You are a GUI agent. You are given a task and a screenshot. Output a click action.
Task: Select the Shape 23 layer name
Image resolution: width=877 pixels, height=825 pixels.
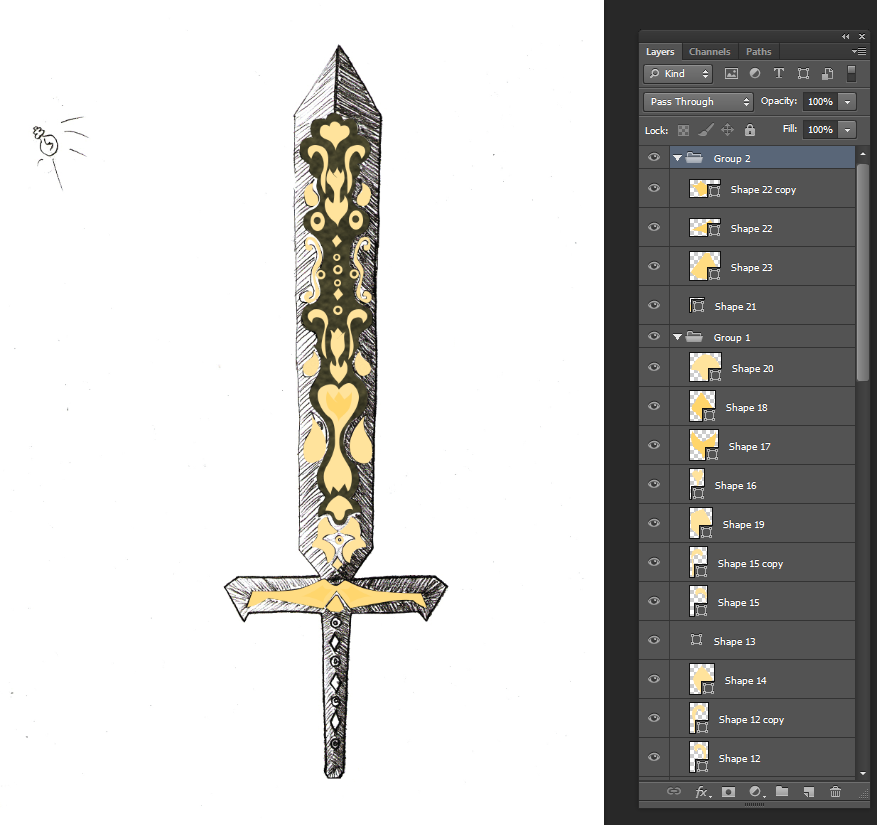pos(751,267)
